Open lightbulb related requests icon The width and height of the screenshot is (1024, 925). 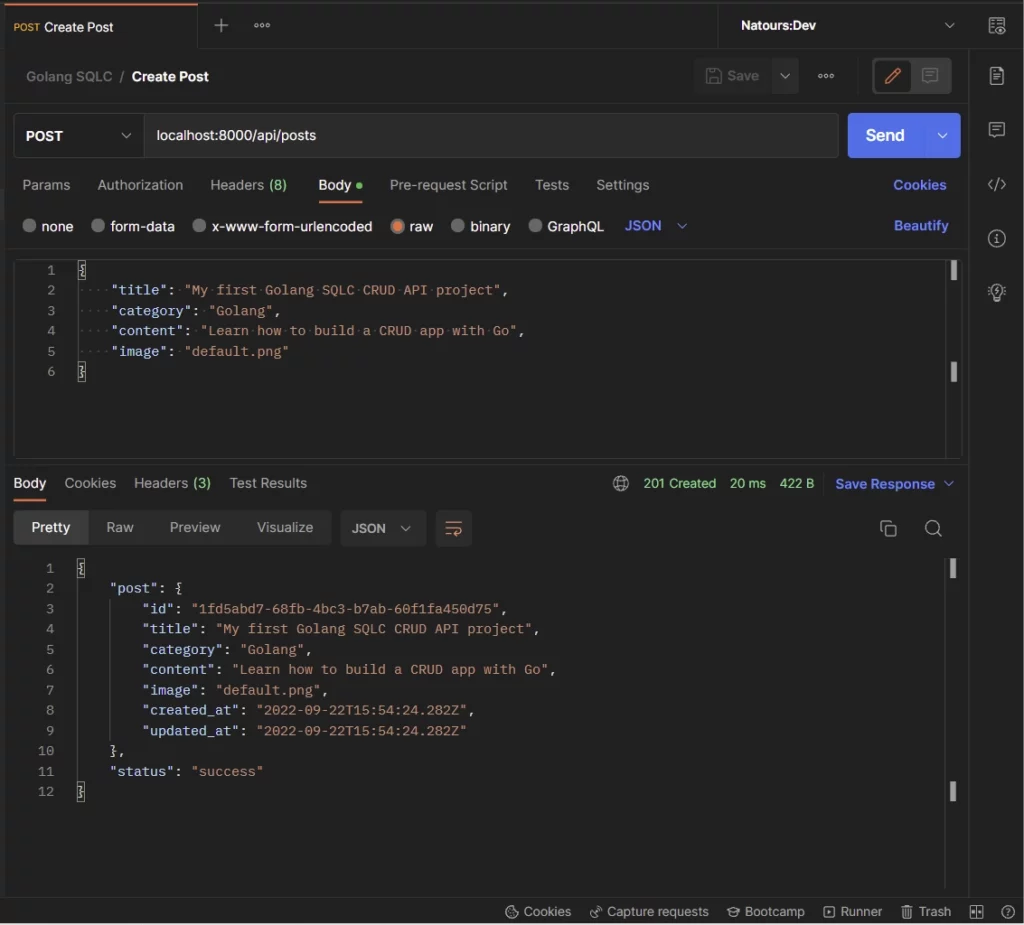(x=997, y=292)
